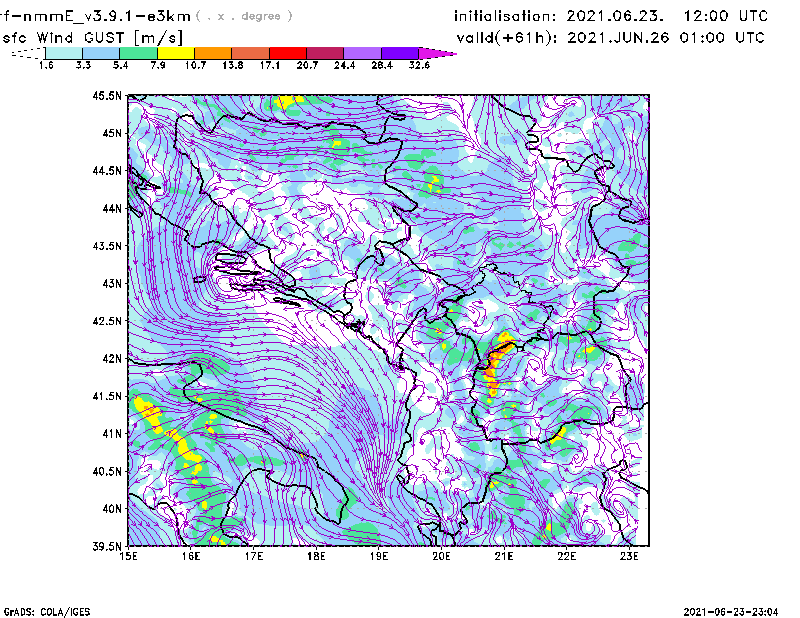Click the "40N" latitude label
Viewport: 800px width, 618px height.
tap(112, 509)
